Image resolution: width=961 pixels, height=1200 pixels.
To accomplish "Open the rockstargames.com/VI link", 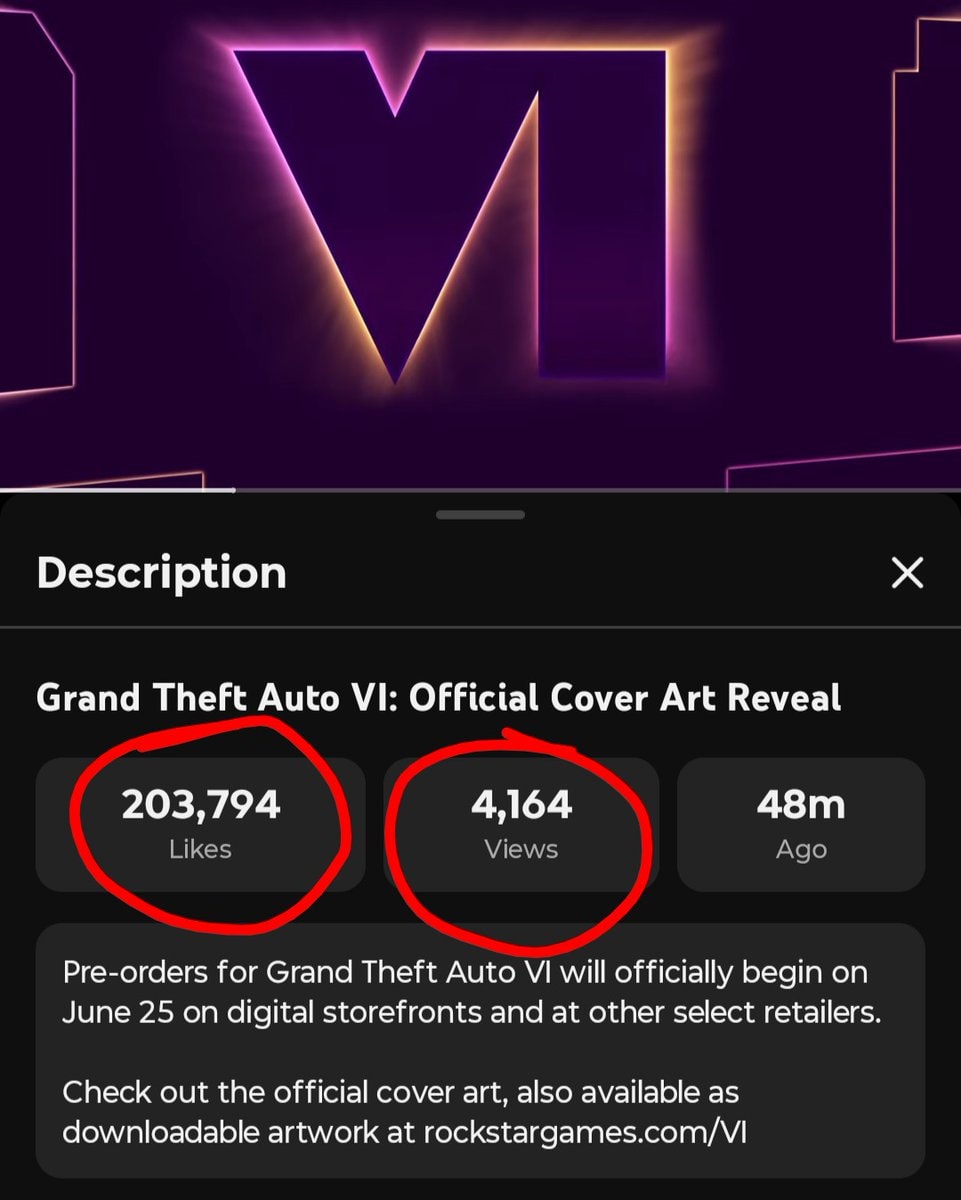I will [585, 1133].
